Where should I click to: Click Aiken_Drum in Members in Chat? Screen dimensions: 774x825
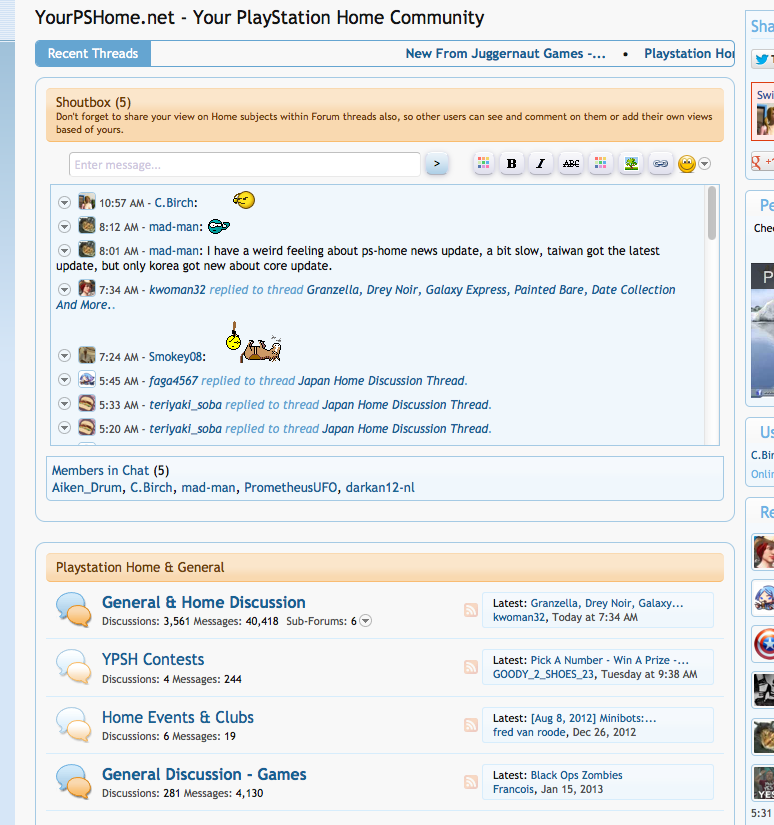[x=87, y=488]
